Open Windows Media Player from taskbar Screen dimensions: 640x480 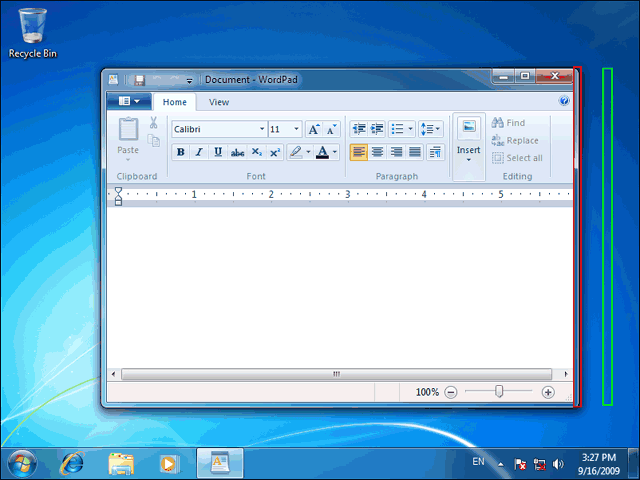coord(168,464)
